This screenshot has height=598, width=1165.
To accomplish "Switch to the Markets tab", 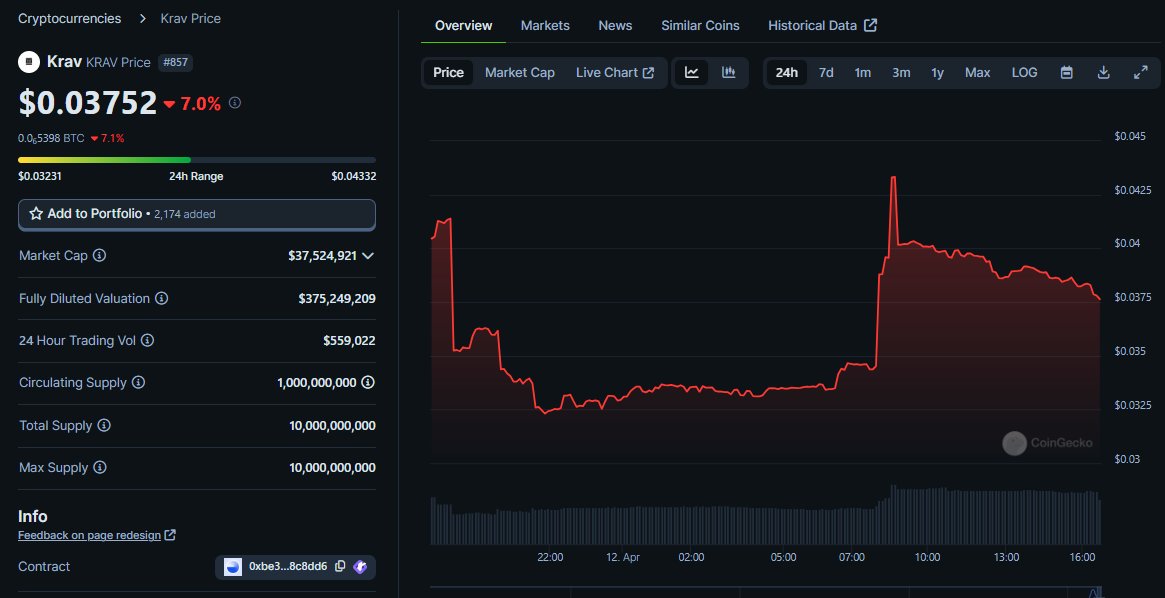I will pos(545,25).
